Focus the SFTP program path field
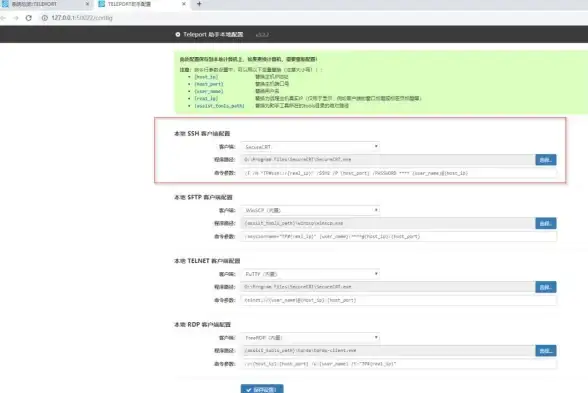This screenshot has width=588, height=393. coord(388,224)
